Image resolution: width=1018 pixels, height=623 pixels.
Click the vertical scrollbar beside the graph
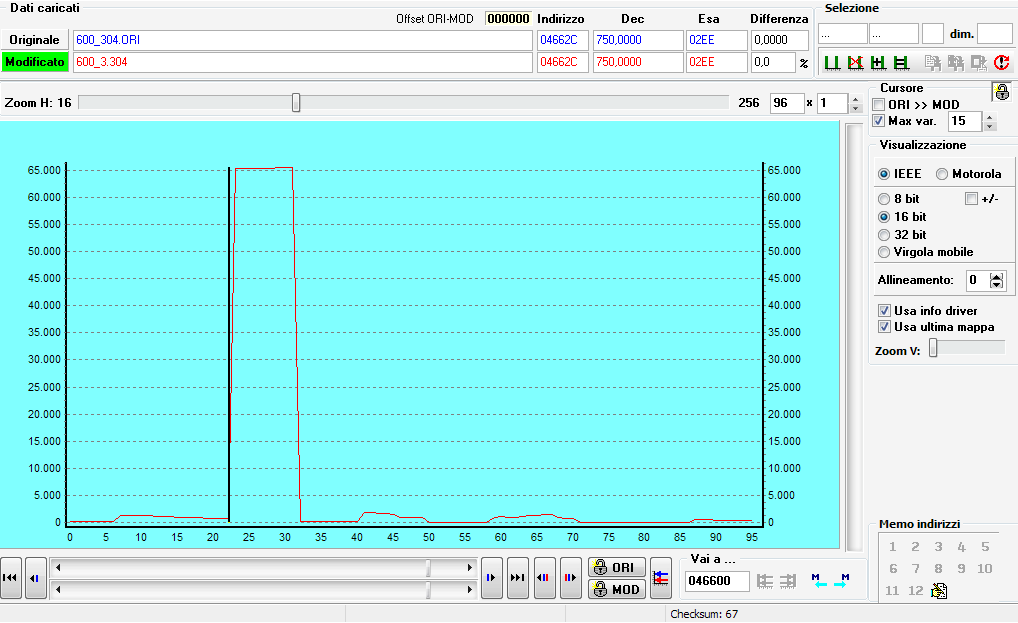(854, 337)
